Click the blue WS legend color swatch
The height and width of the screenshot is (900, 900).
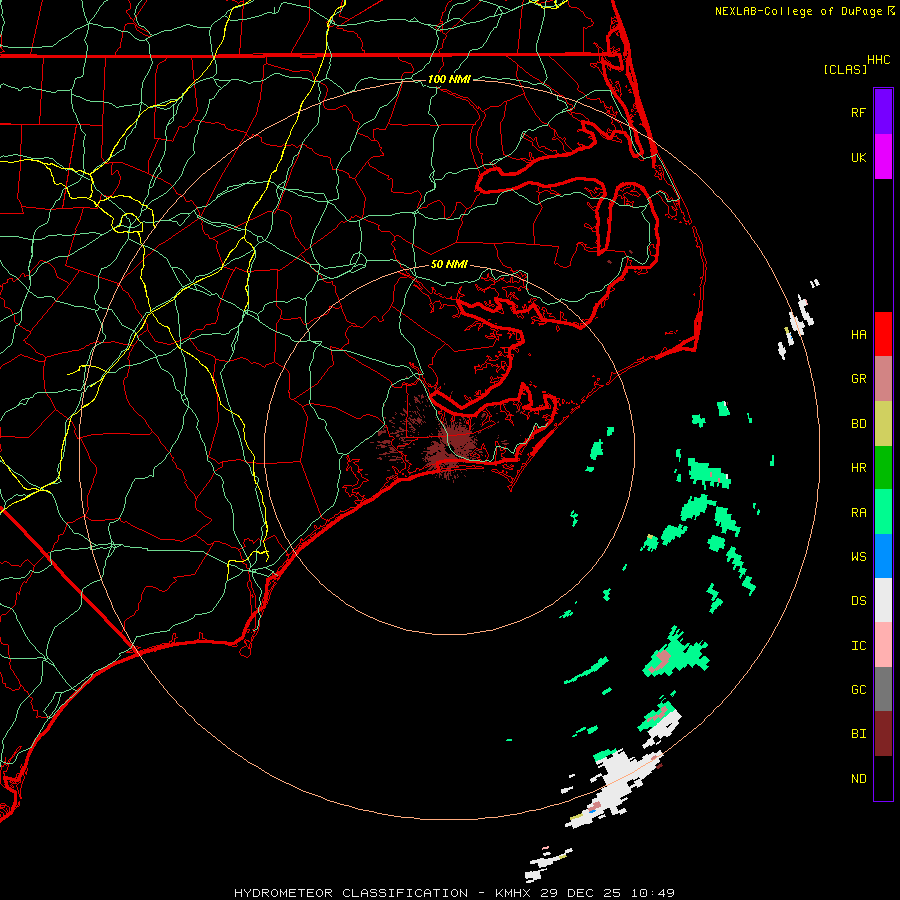(883, 556)
